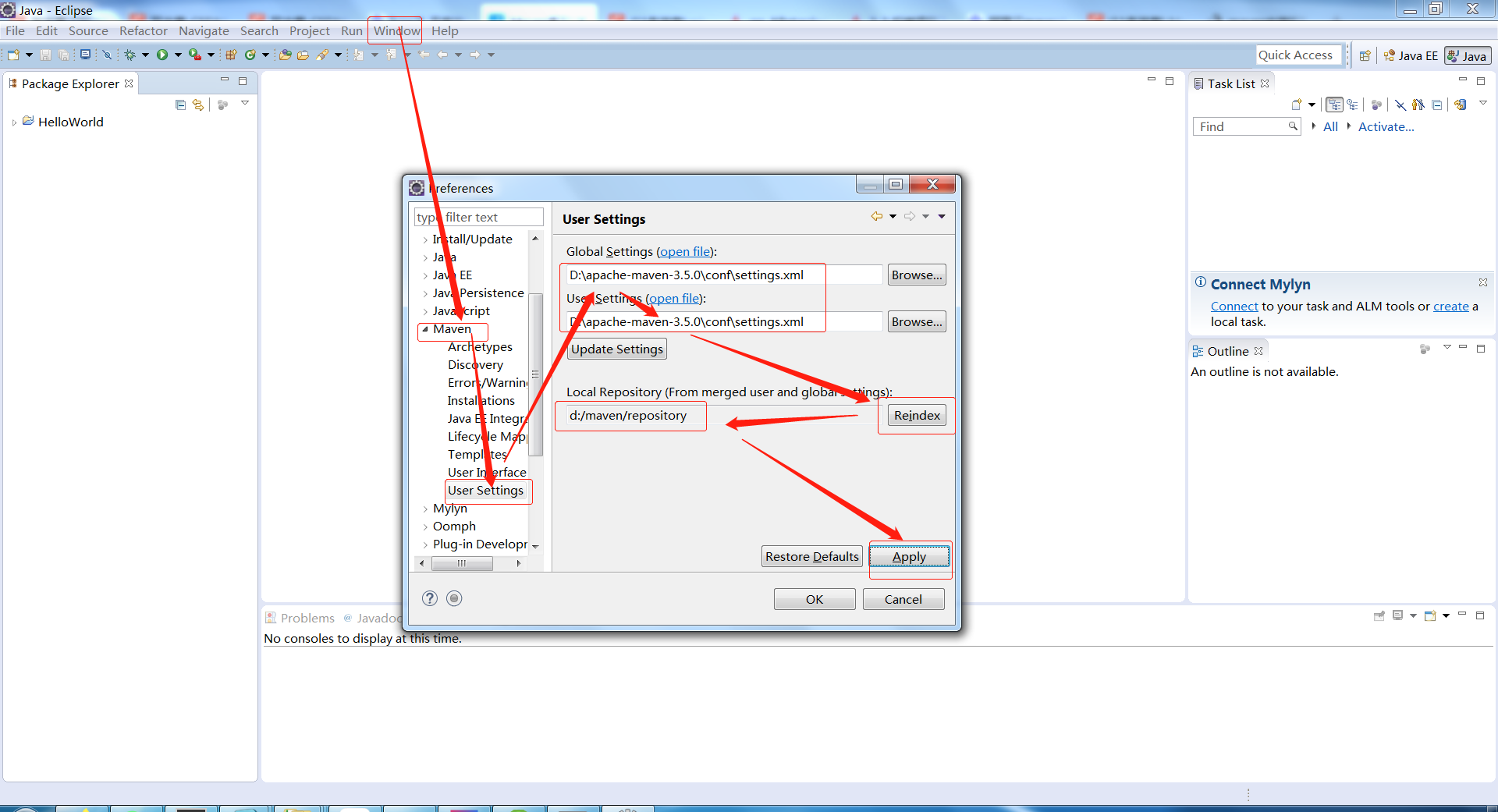Image resolution: width=1498 pixels, height=812 pixels.
Task: Click the Apply button
Action: point(909,556)
